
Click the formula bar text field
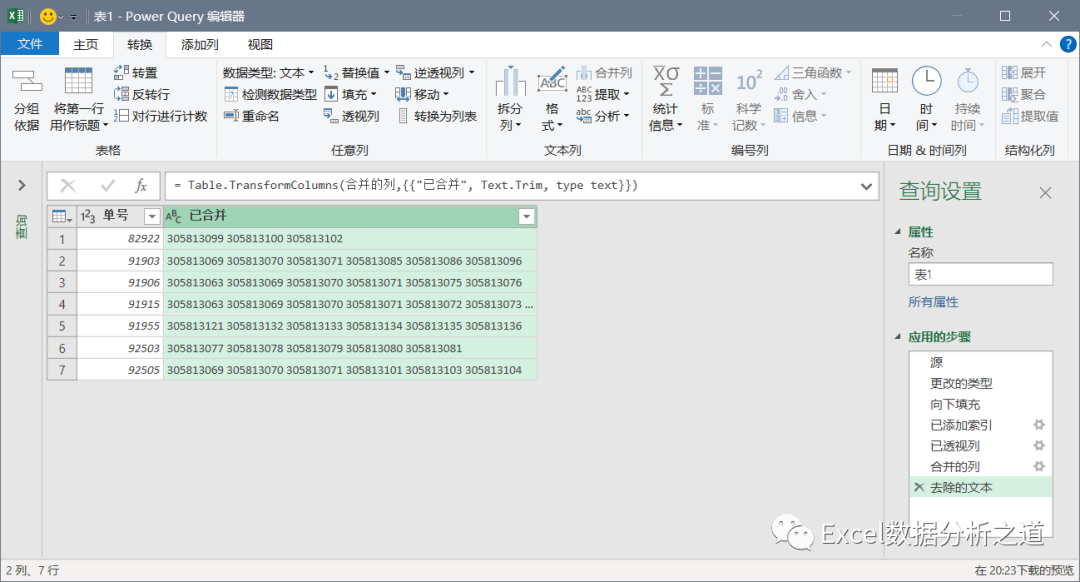coord(513,185)
